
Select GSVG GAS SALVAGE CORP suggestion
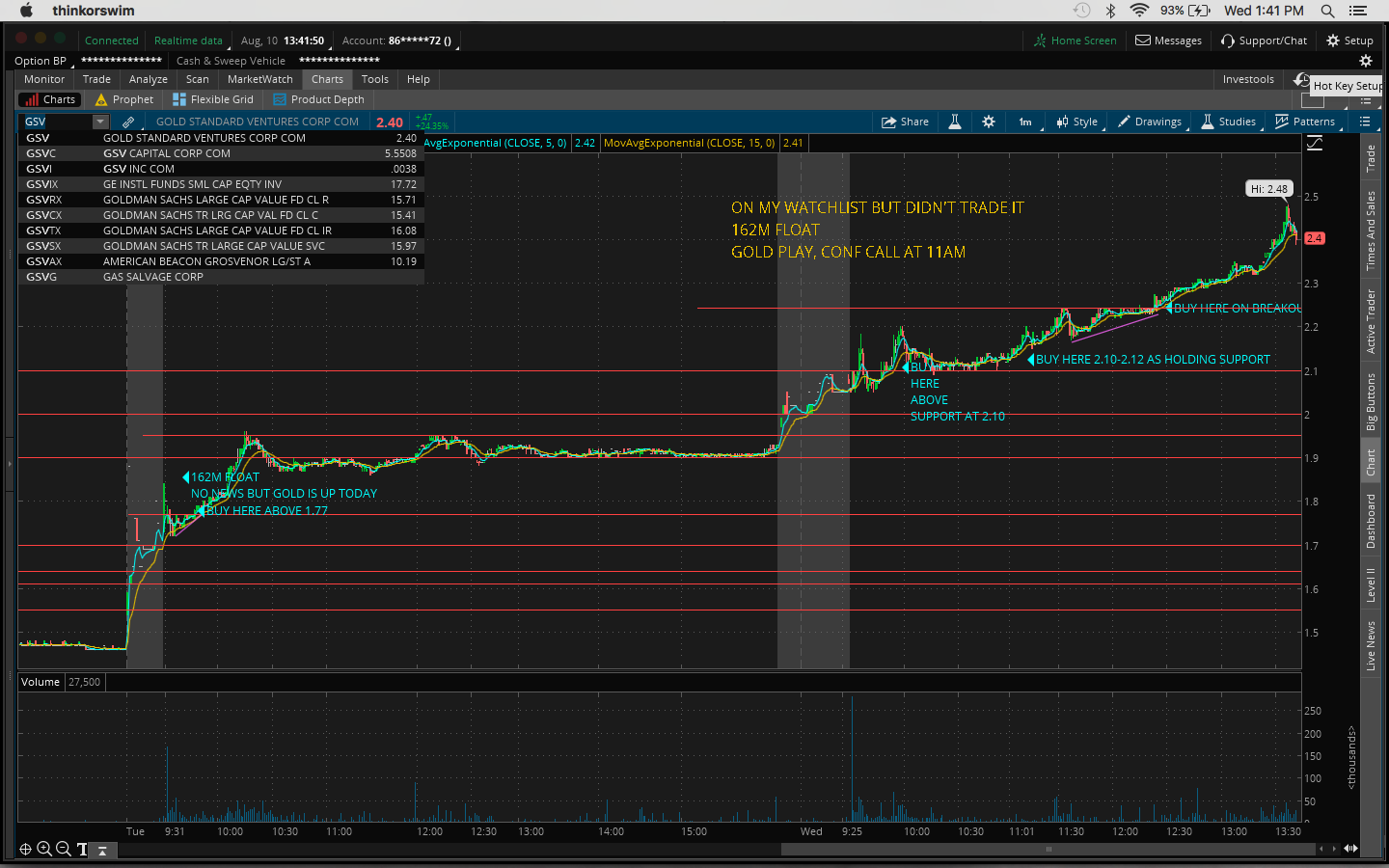(221, 277)
